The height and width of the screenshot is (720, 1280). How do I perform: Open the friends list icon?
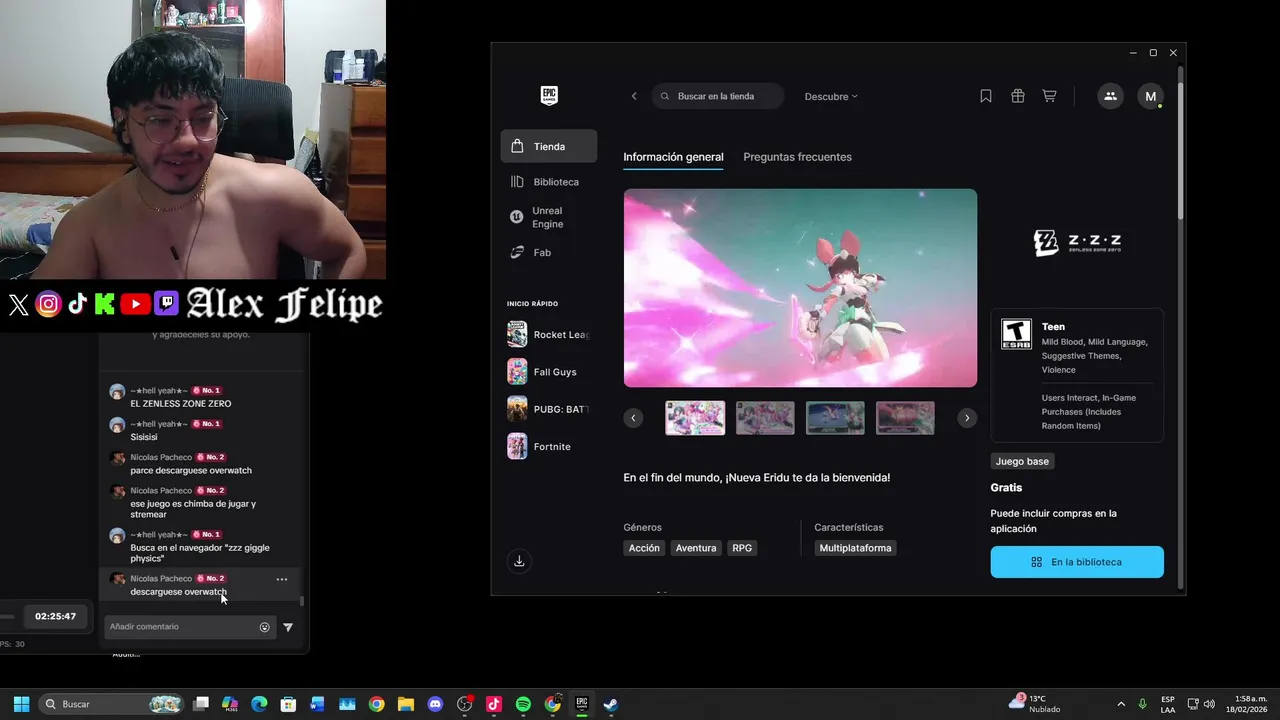1110,96
